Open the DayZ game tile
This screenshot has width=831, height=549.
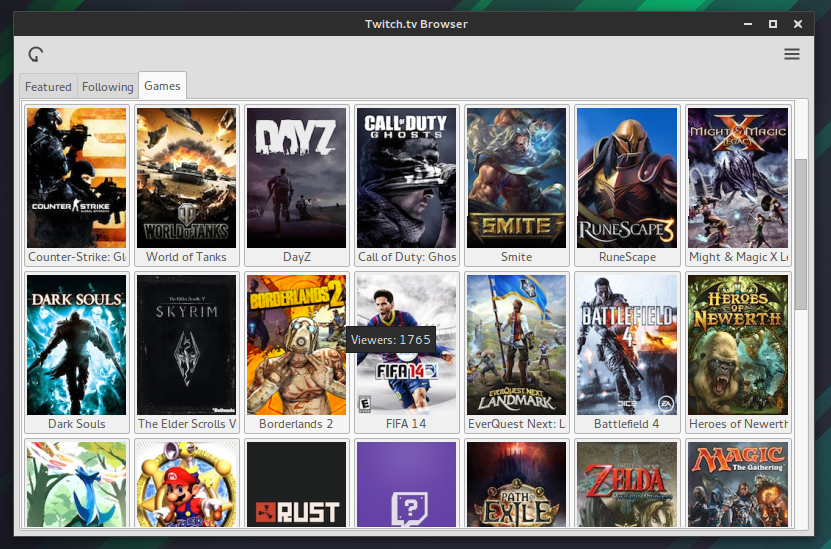coord(297,178)
